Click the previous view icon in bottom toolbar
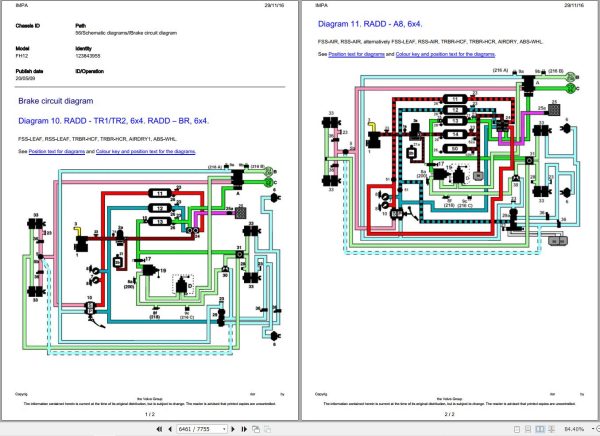The height and width of the screenshot is (436, 600). [x=256, y=429]
